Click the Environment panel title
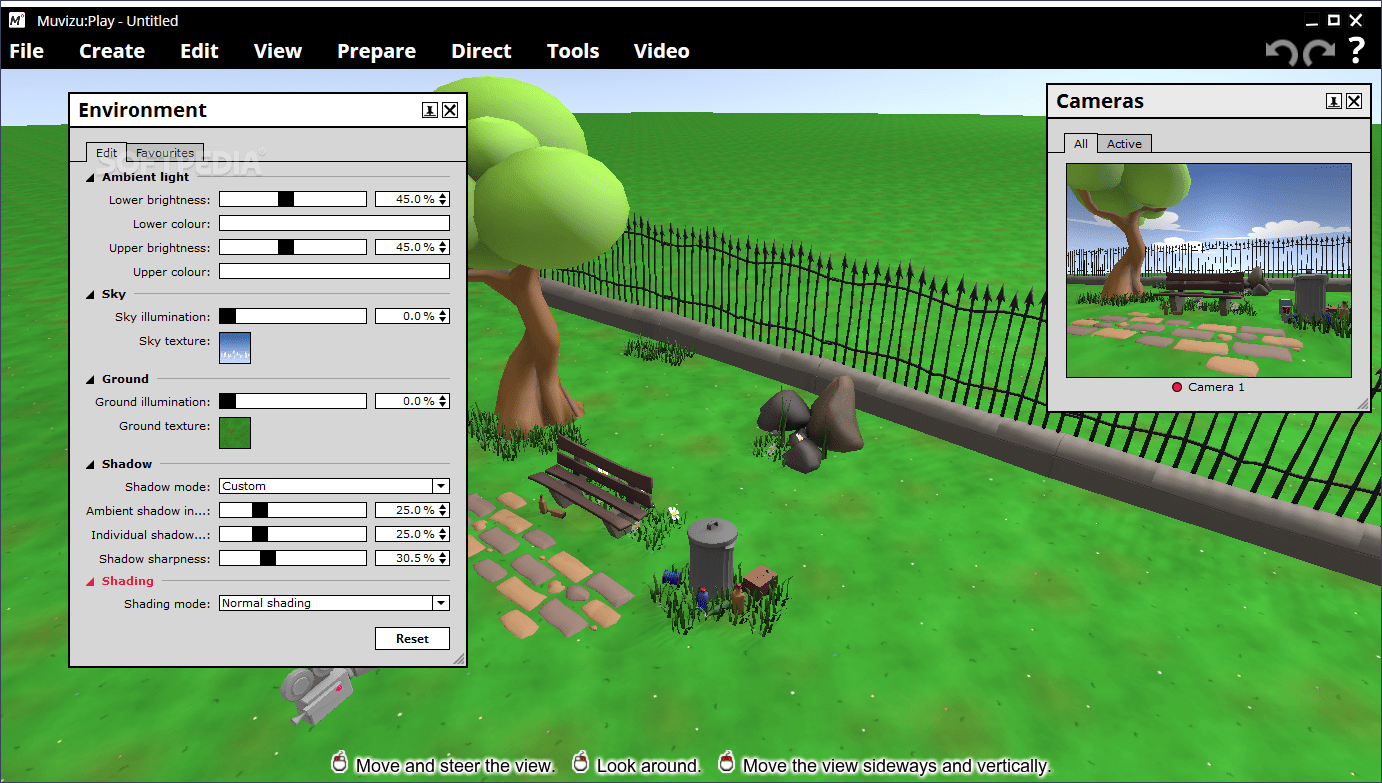This screenshot has height=783, width=1382. pyautogui.click(x=142, y=110)
